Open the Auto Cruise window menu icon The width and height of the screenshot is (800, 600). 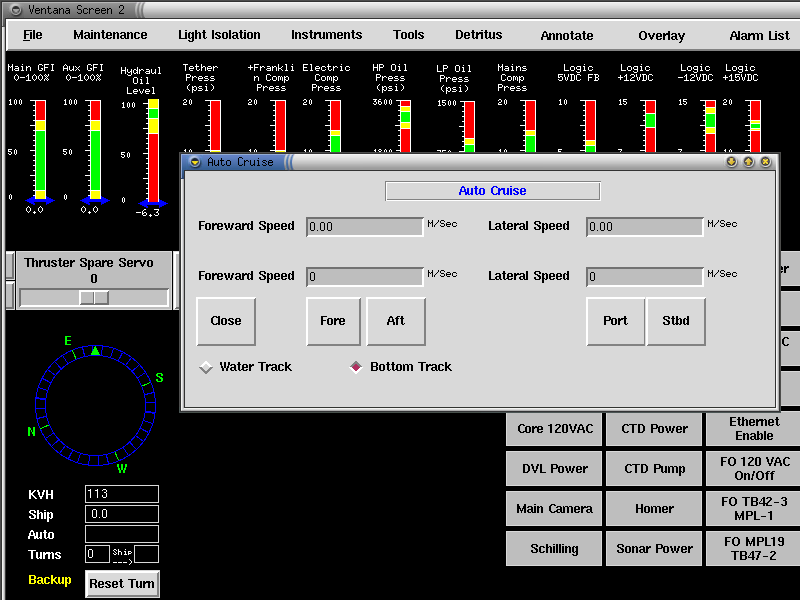[x=194, y=162]
